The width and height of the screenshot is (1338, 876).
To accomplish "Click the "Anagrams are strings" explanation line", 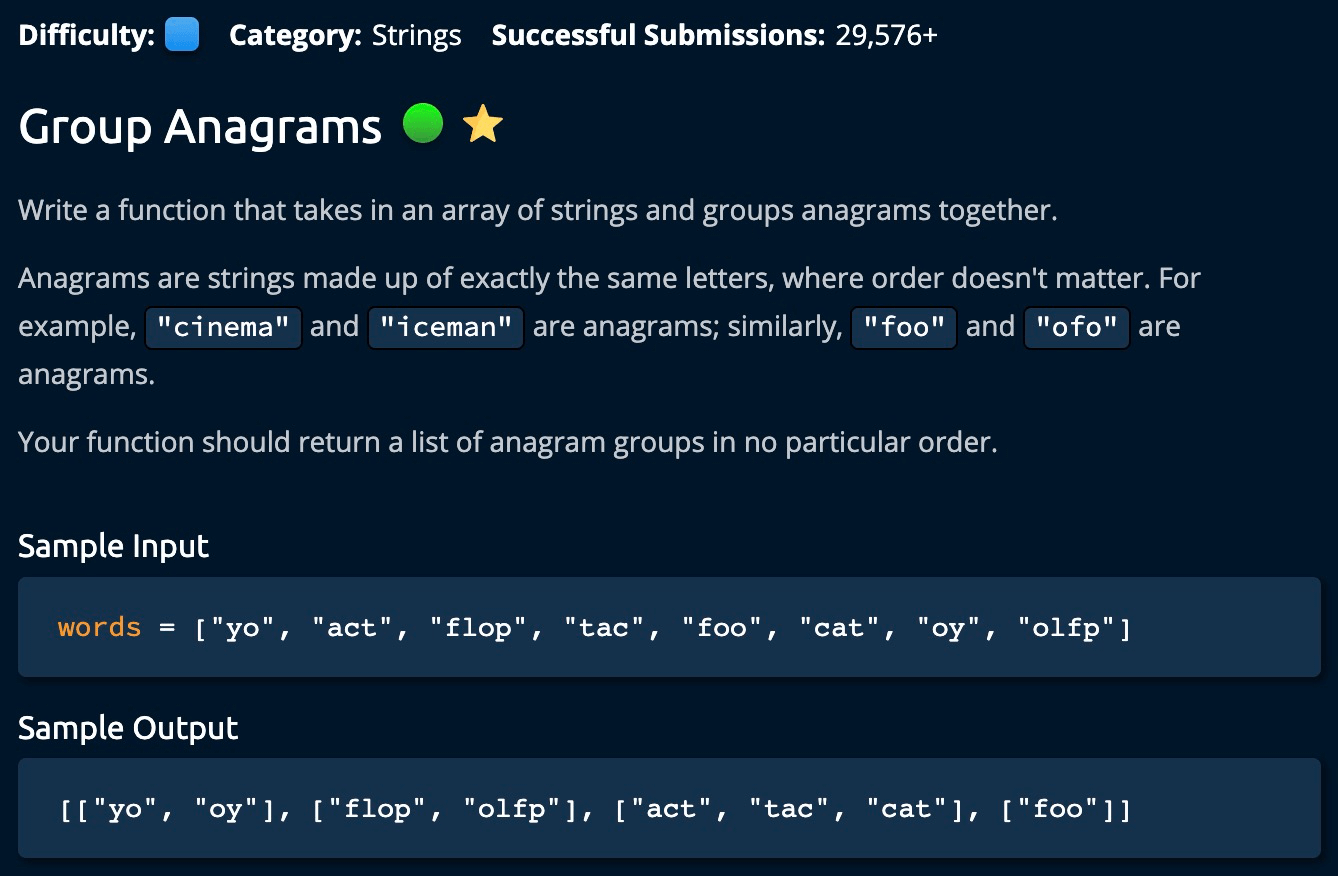I will pos(608,278).
